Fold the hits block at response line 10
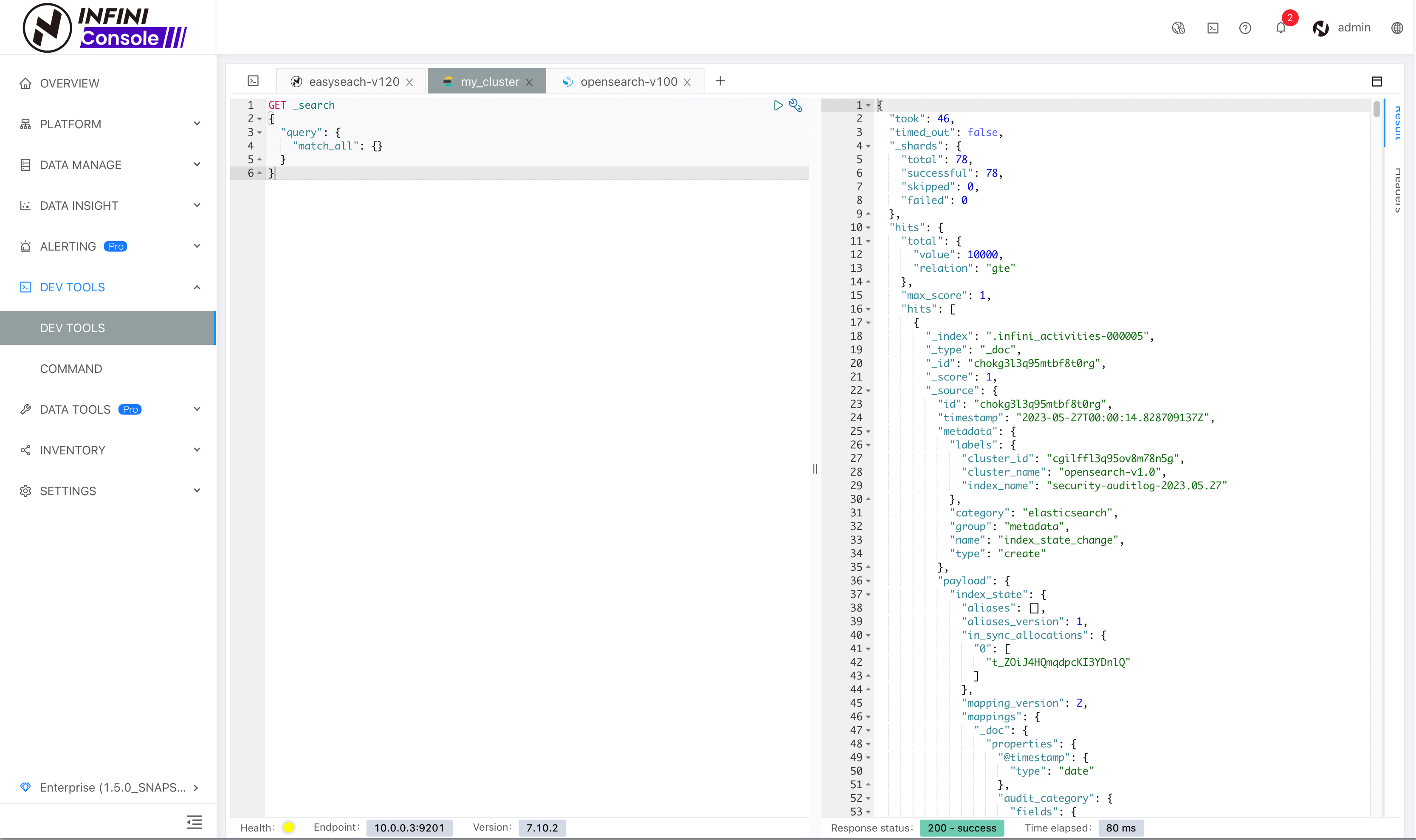 pos(868,228)
